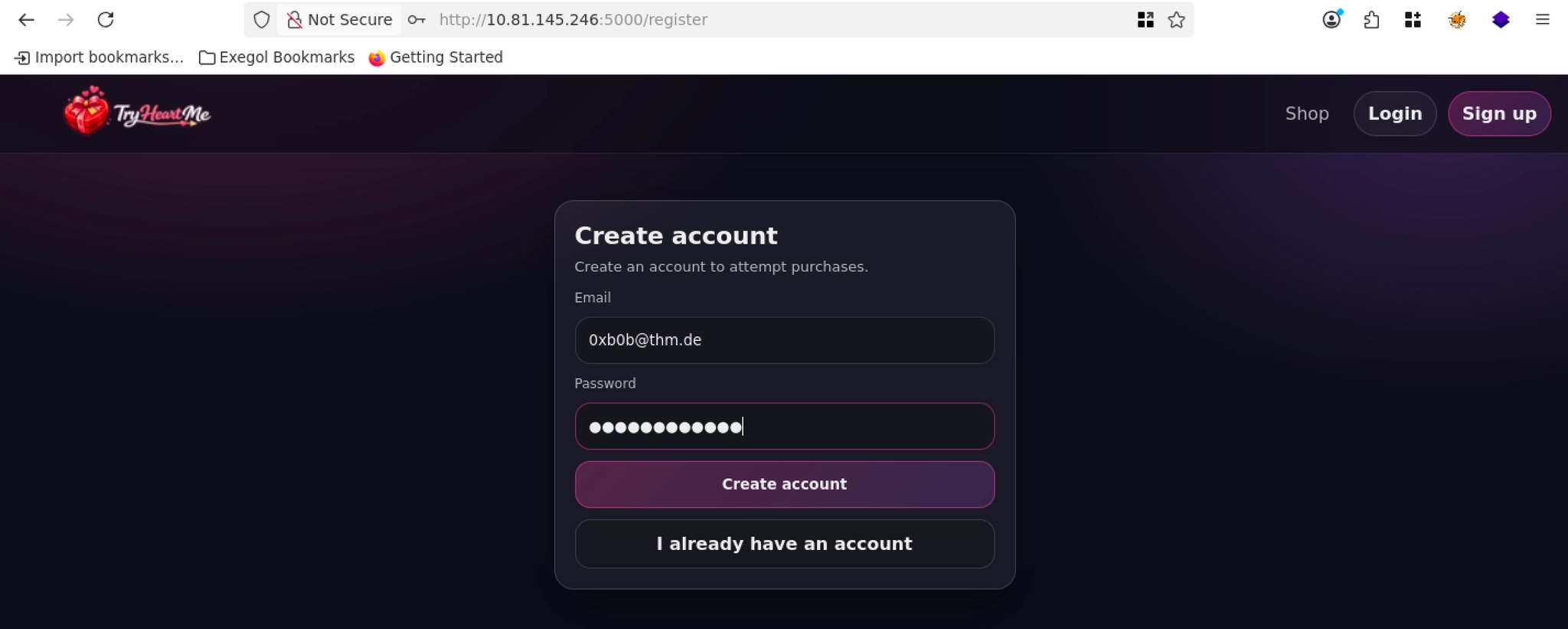Focus the Email input field

[x=784, y=340]
